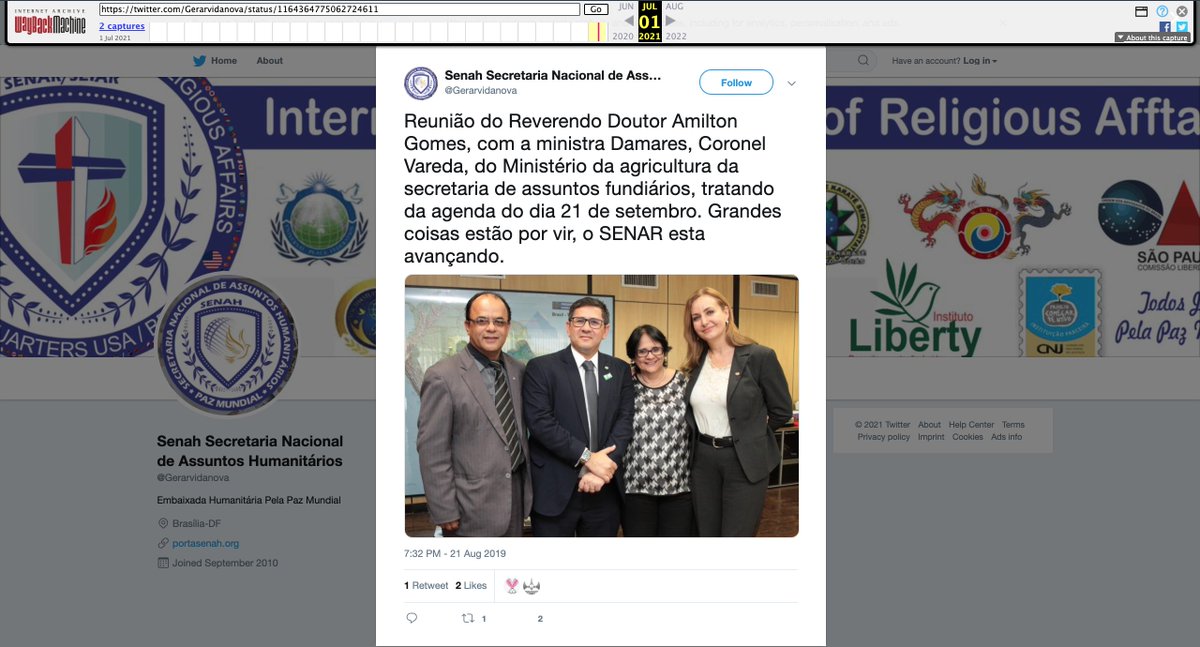Open the footer Imprint link
Viewport: 1200px width, 647px height.
931,437
